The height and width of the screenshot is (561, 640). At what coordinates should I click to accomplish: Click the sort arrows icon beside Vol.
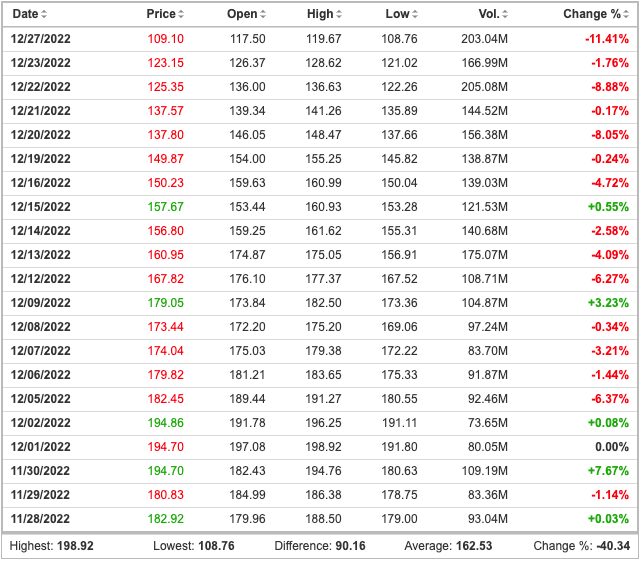tap(505, 14)
